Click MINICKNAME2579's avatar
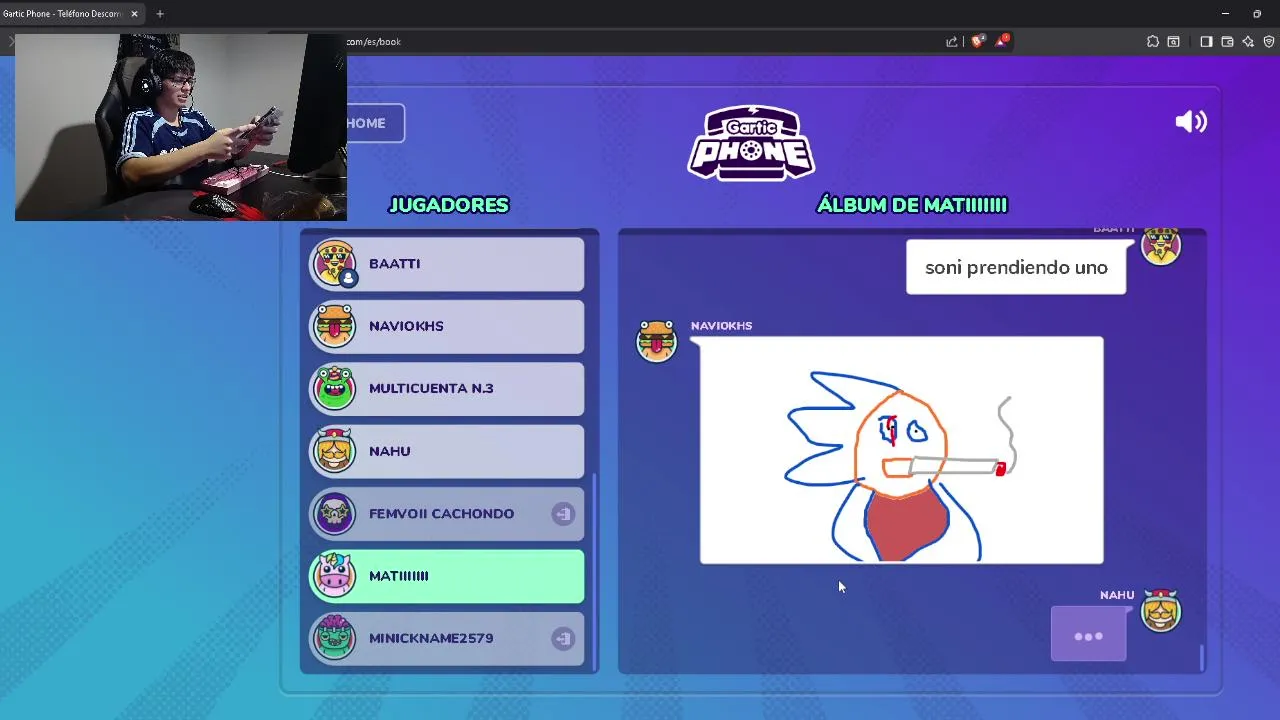 point(334,638)
